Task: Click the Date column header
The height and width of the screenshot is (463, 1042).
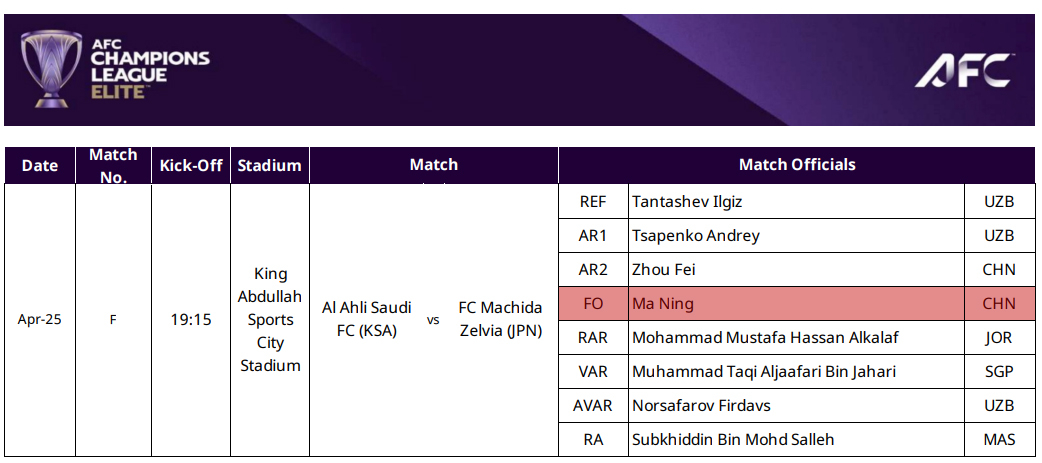Action: coord(40,166)
